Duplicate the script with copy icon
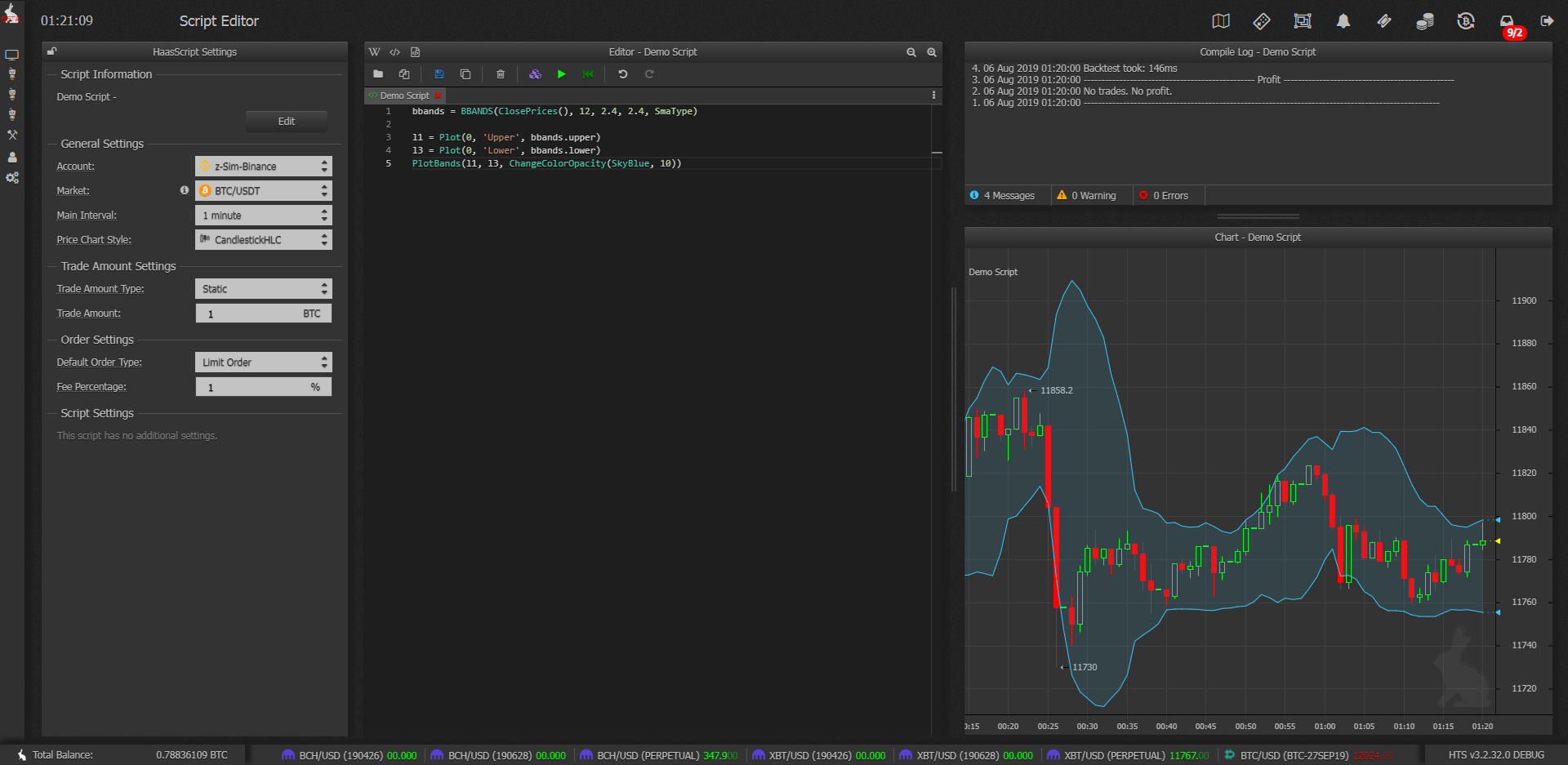Viewport: 1568px width, 765px height. 465,74
